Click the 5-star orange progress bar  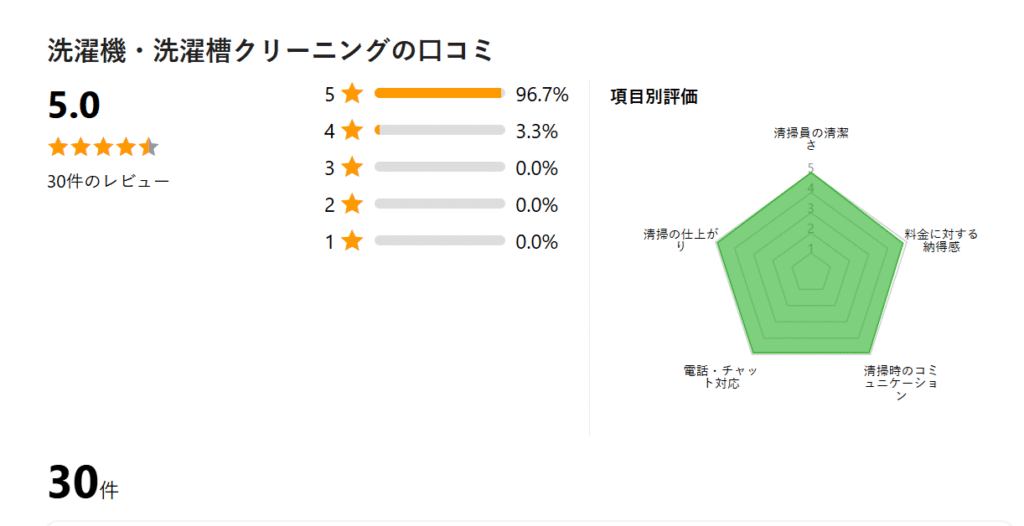439,94
